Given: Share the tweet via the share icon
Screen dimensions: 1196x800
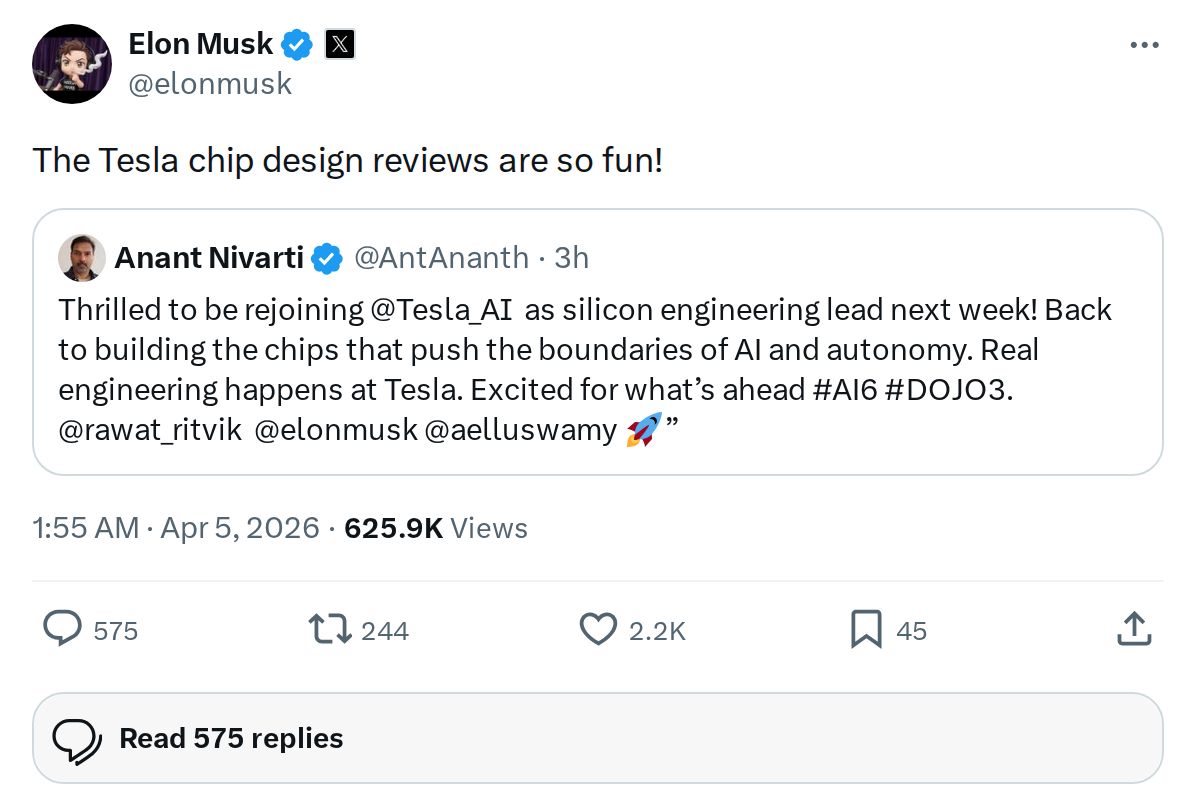Looking at the screenshot, I should click(x=1134, y=629).
